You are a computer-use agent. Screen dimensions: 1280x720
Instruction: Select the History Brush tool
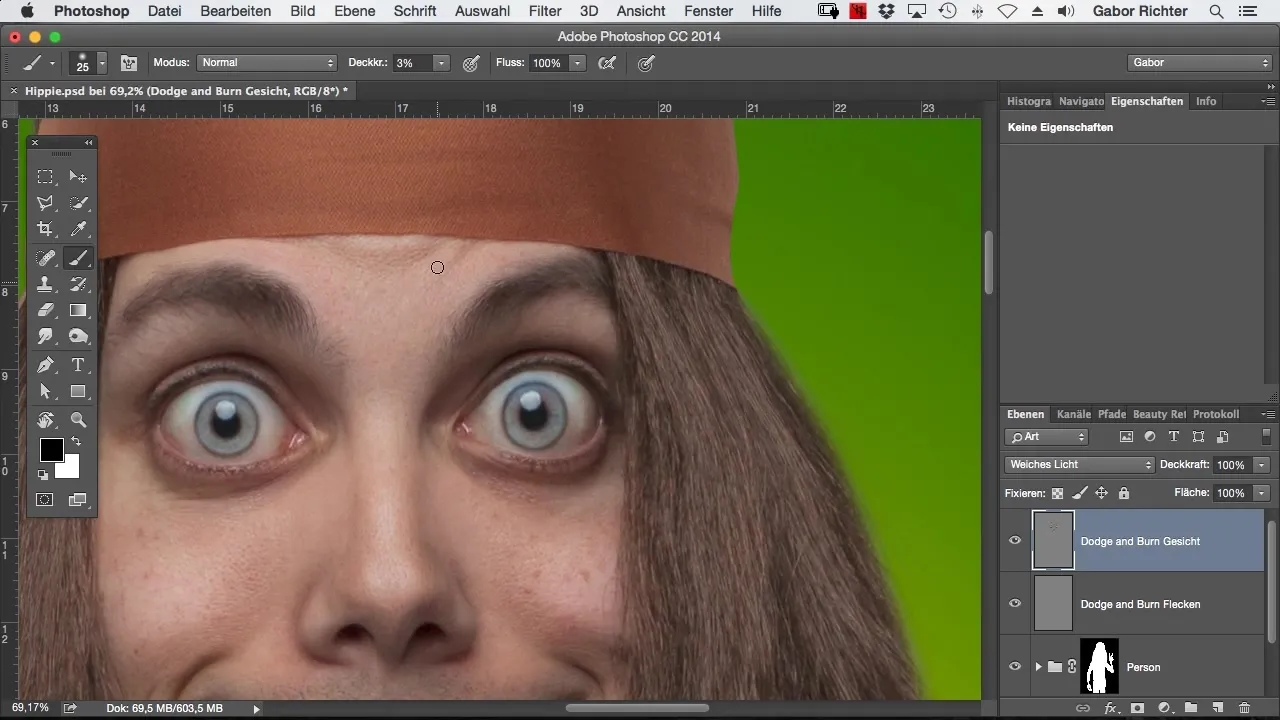tap(78, 284)
